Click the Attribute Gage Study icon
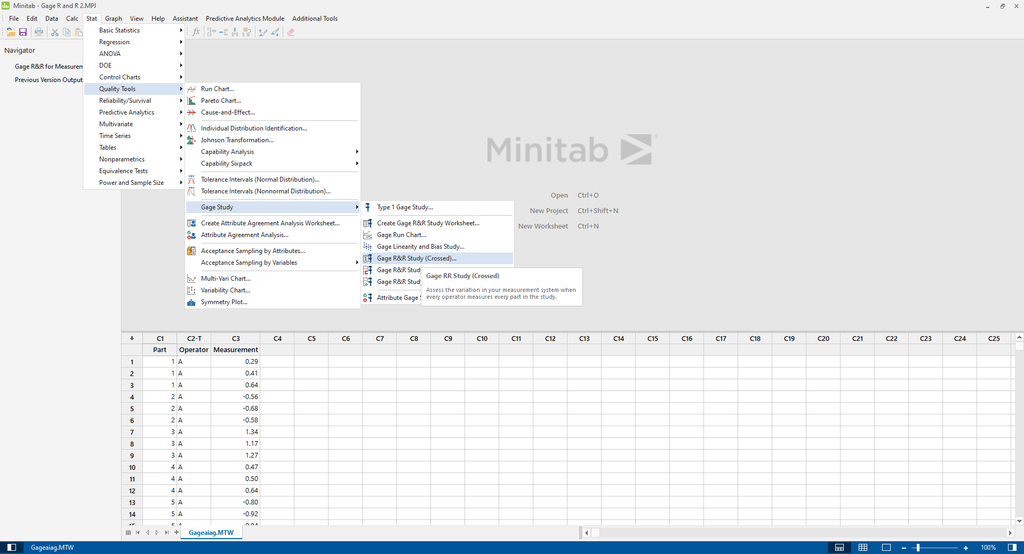The width and height of the screenshot is (1024, 554). [368, 297]
